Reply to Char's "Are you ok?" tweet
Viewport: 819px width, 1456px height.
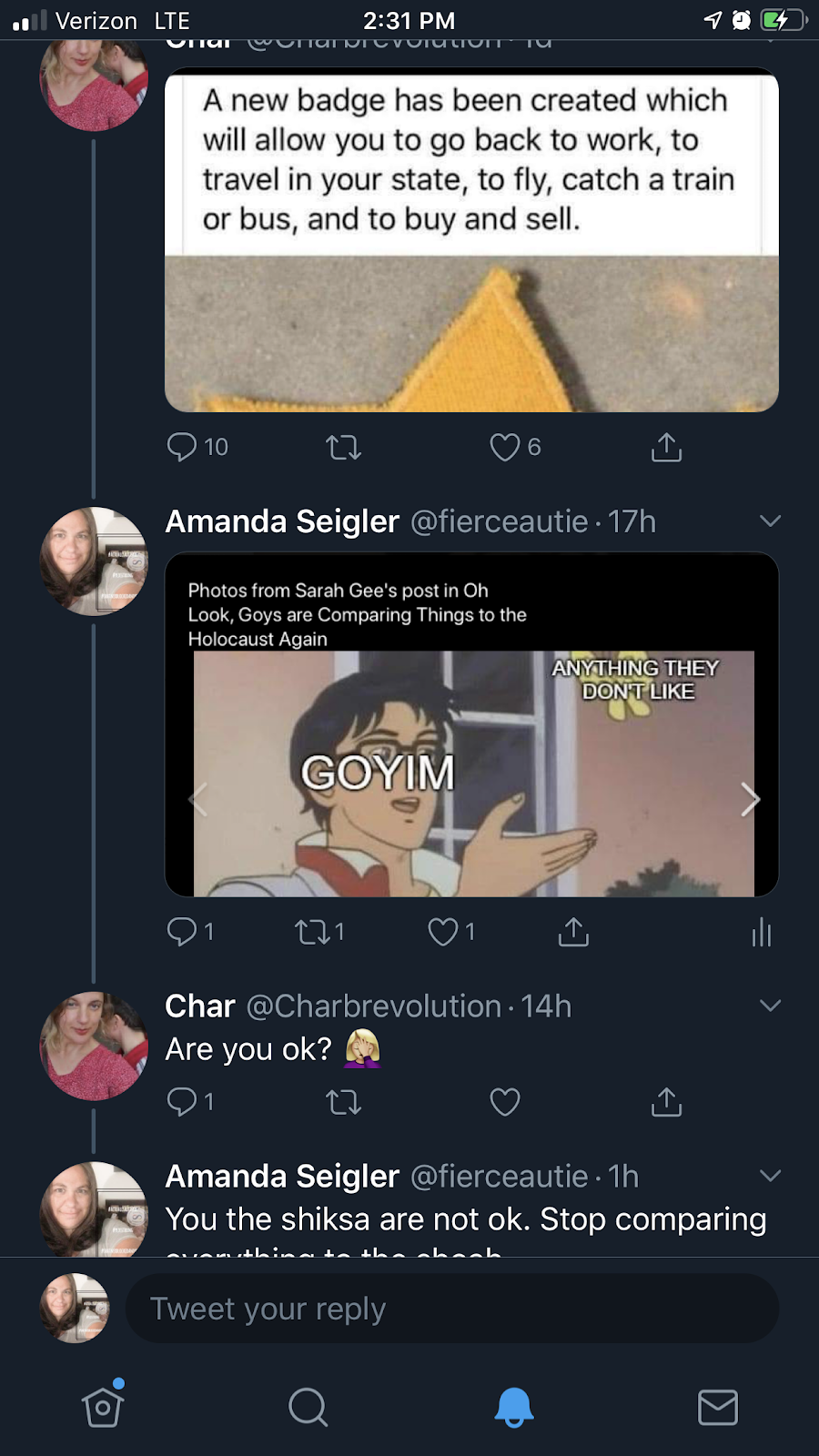183,1102
